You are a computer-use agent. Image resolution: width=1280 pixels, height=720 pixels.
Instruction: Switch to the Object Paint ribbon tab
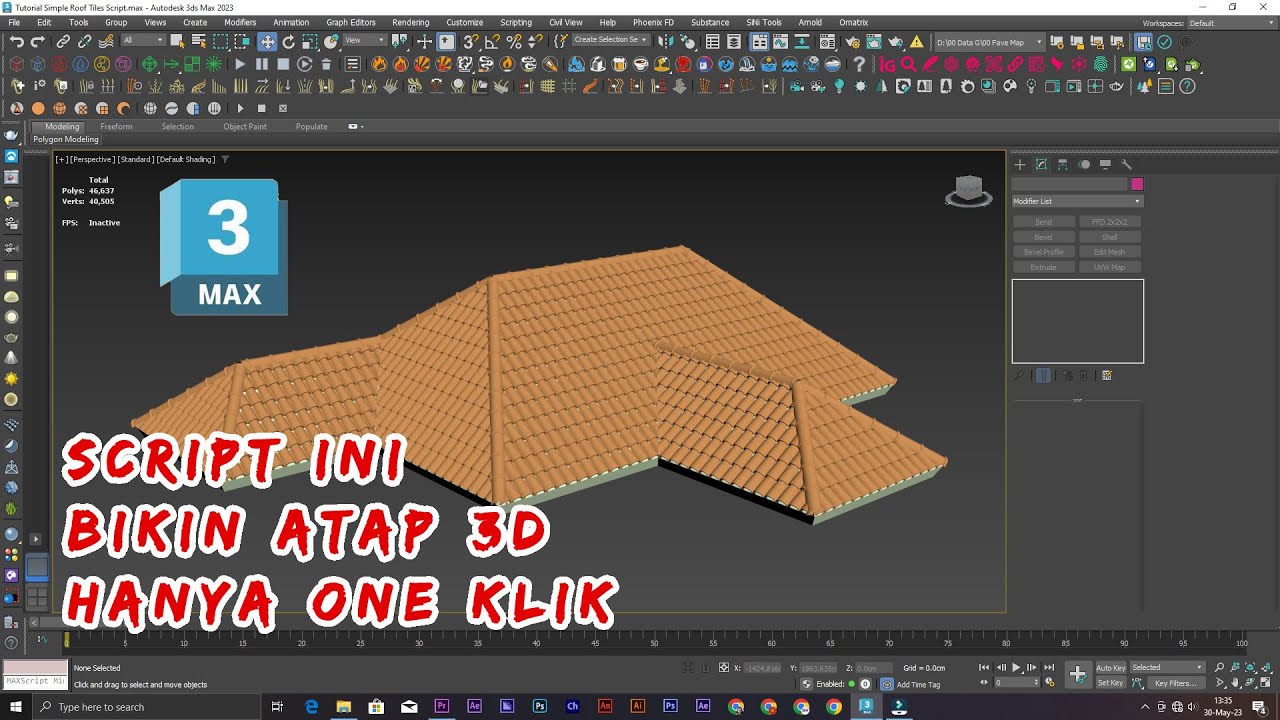245,127
